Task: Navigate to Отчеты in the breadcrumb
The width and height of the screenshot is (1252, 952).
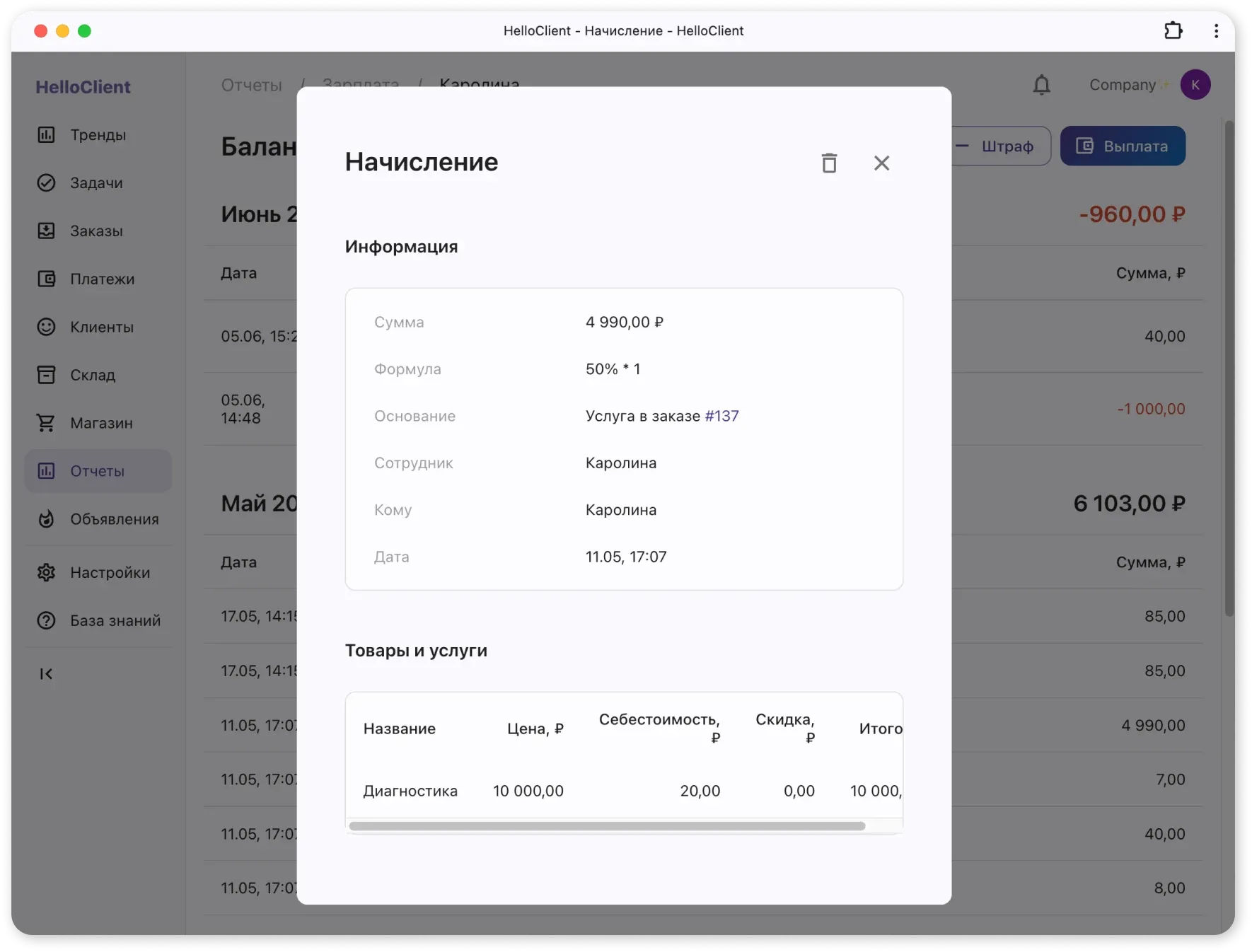Action: [x=251, y=84]
